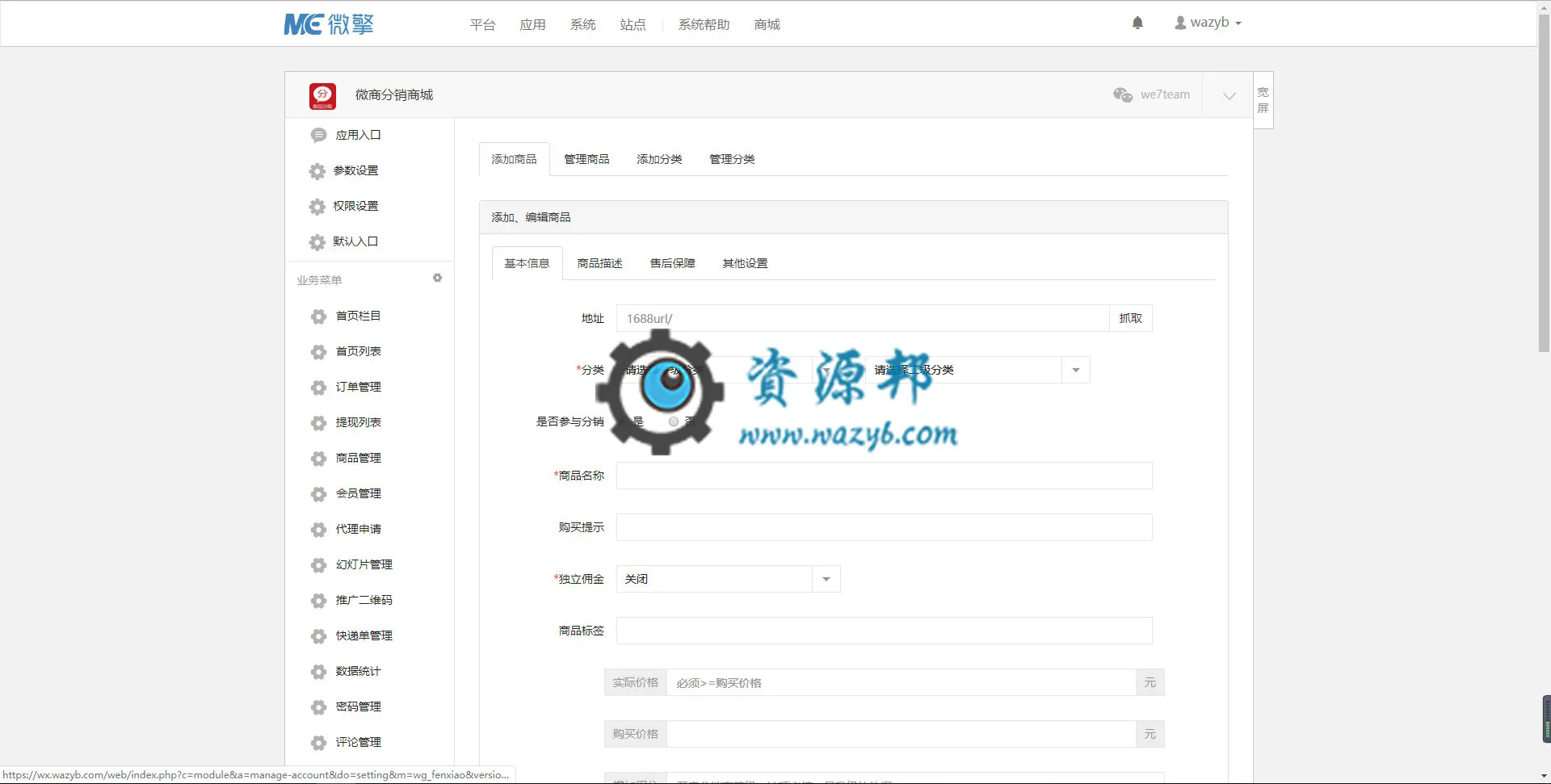The width and height of the screenshot is (1551, 784).
Task: Open the wazyb user account menu
Action: tap(1208, 23)
